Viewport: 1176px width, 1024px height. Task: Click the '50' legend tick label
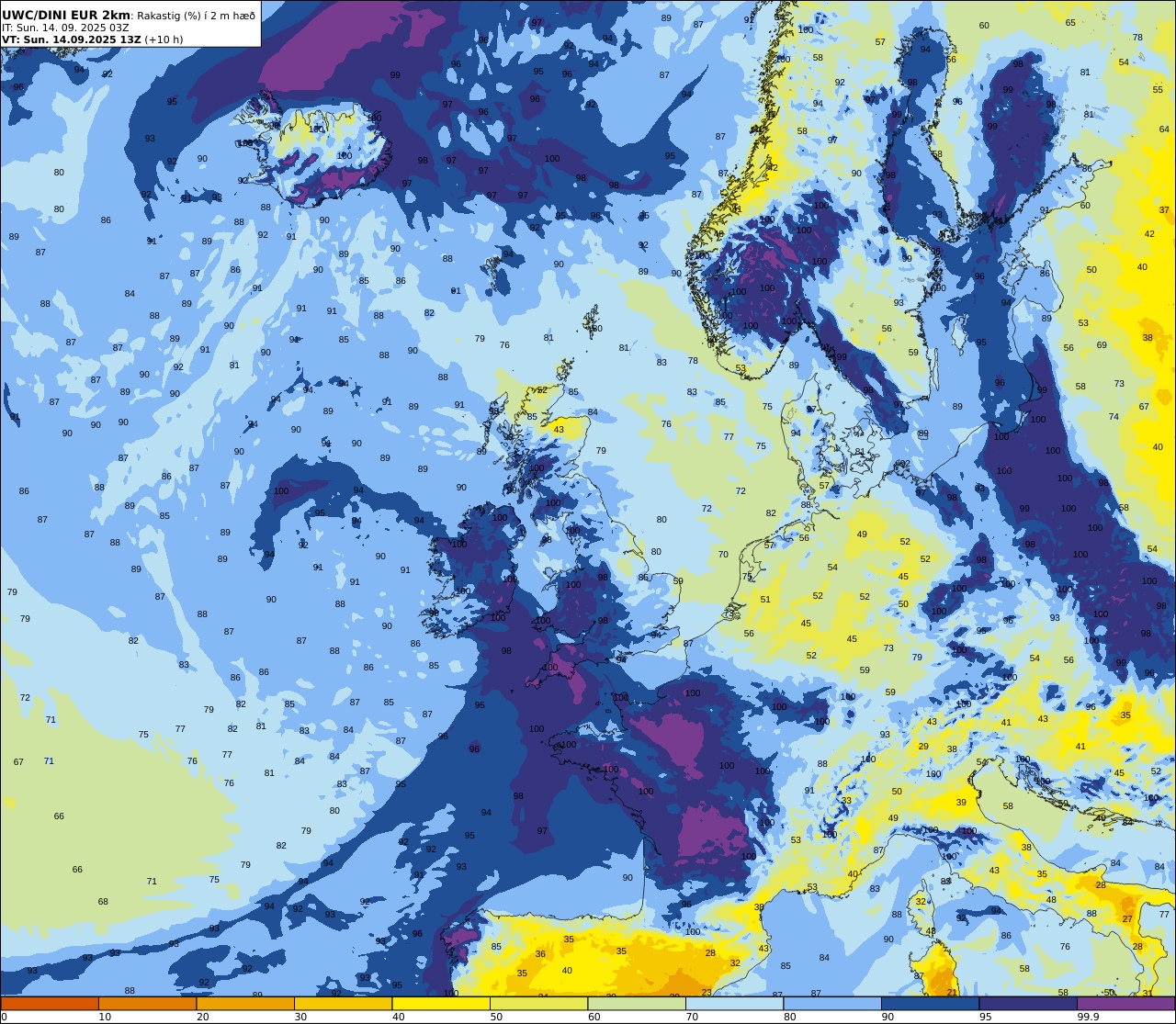click(x=496, y=1017)
